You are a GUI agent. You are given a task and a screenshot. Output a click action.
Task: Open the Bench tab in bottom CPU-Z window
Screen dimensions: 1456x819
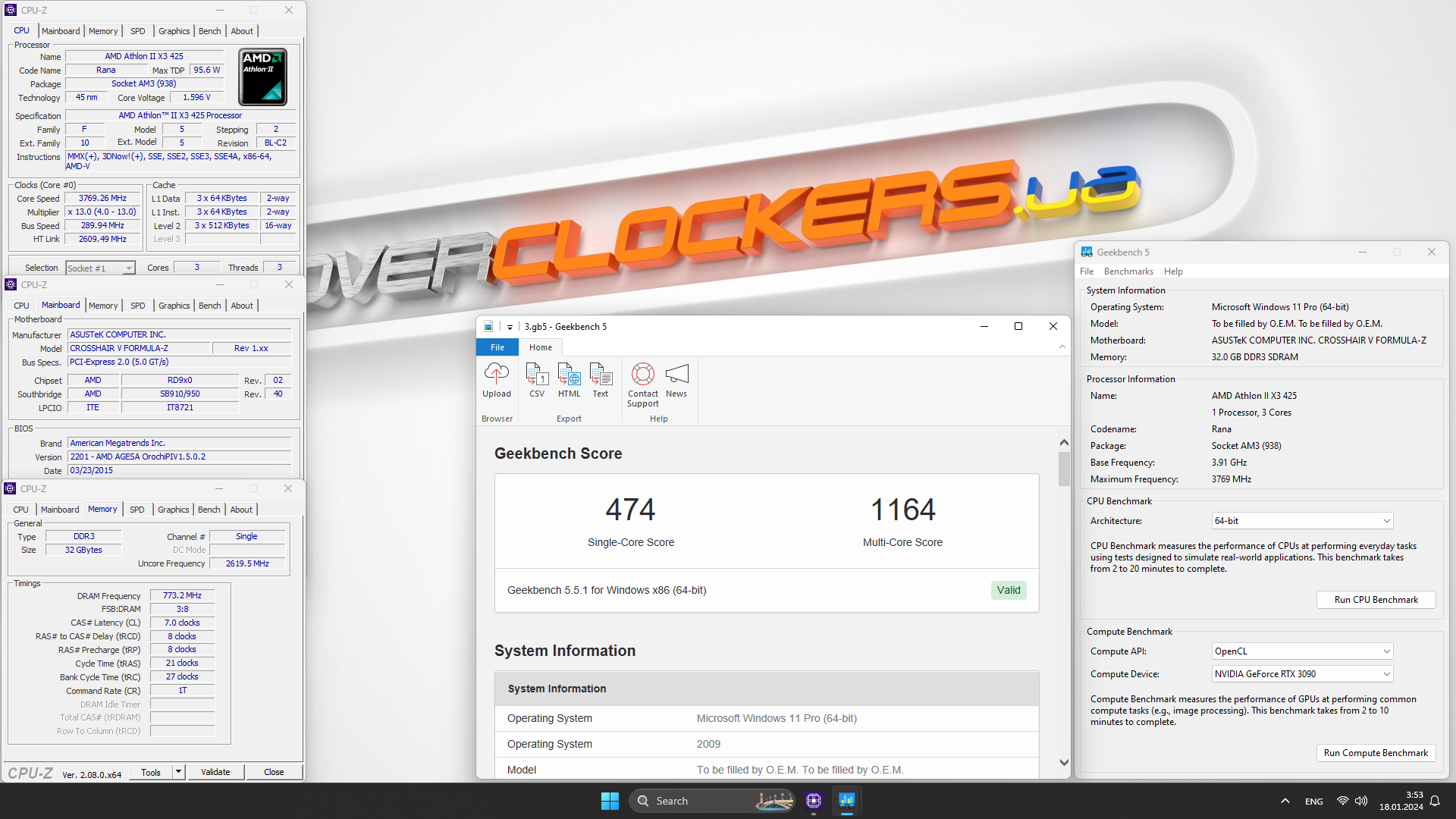[209, 510]
